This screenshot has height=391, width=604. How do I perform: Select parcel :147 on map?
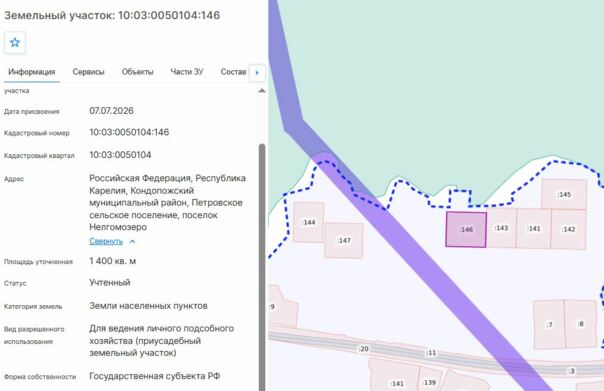[344, 240]
